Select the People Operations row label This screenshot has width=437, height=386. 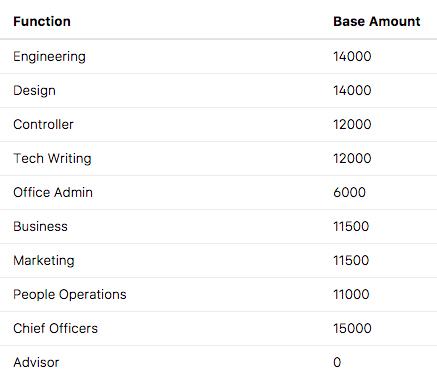70,295
